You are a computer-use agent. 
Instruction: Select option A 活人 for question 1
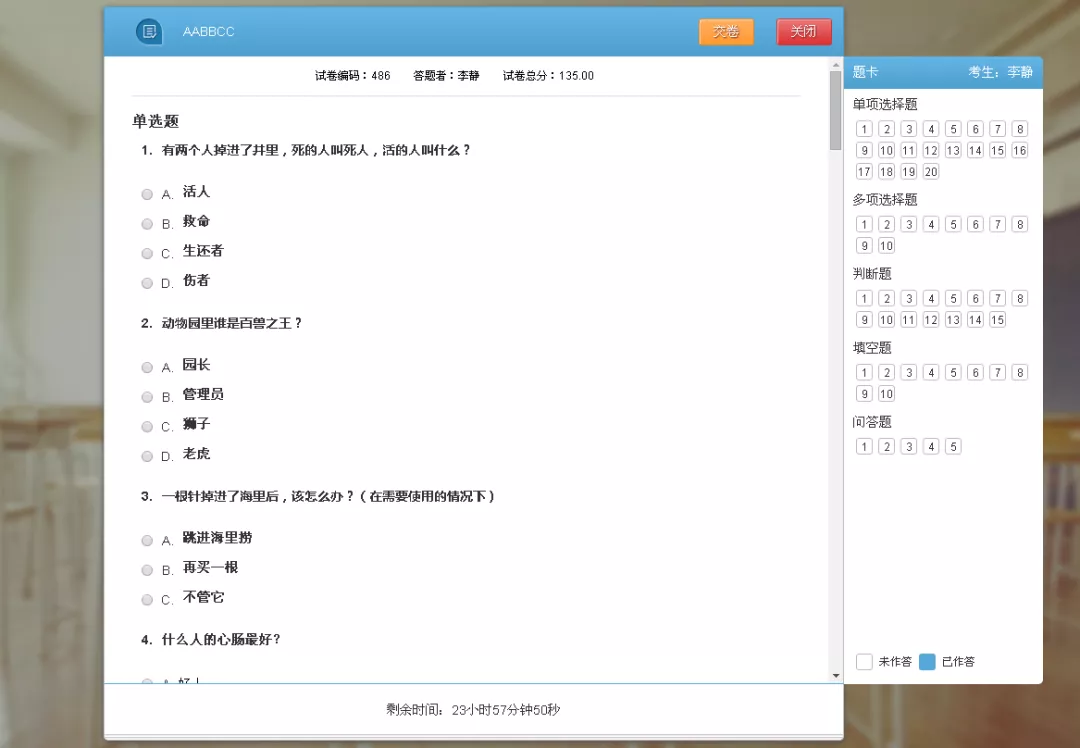tap(147, 194)
